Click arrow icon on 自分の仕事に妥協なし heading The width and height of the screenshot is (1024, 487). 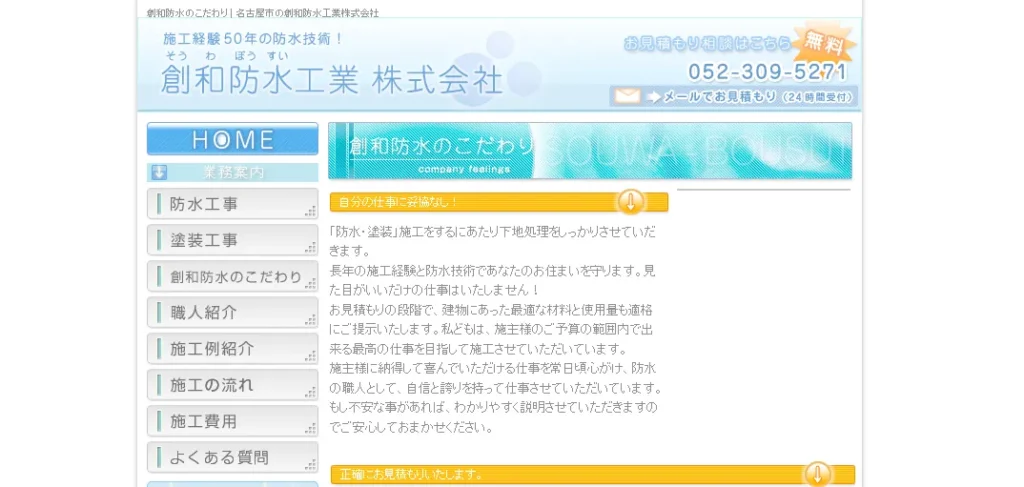[630, 201]
